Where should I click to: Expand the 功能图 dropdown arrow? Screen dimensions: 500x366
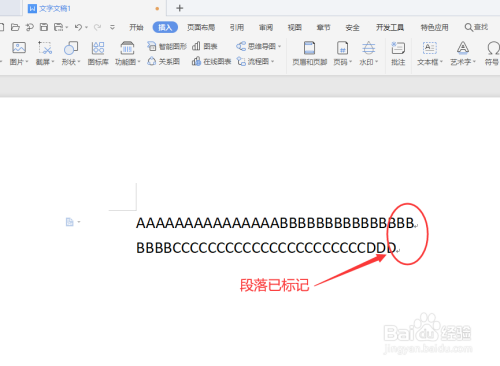pos(139,62)
